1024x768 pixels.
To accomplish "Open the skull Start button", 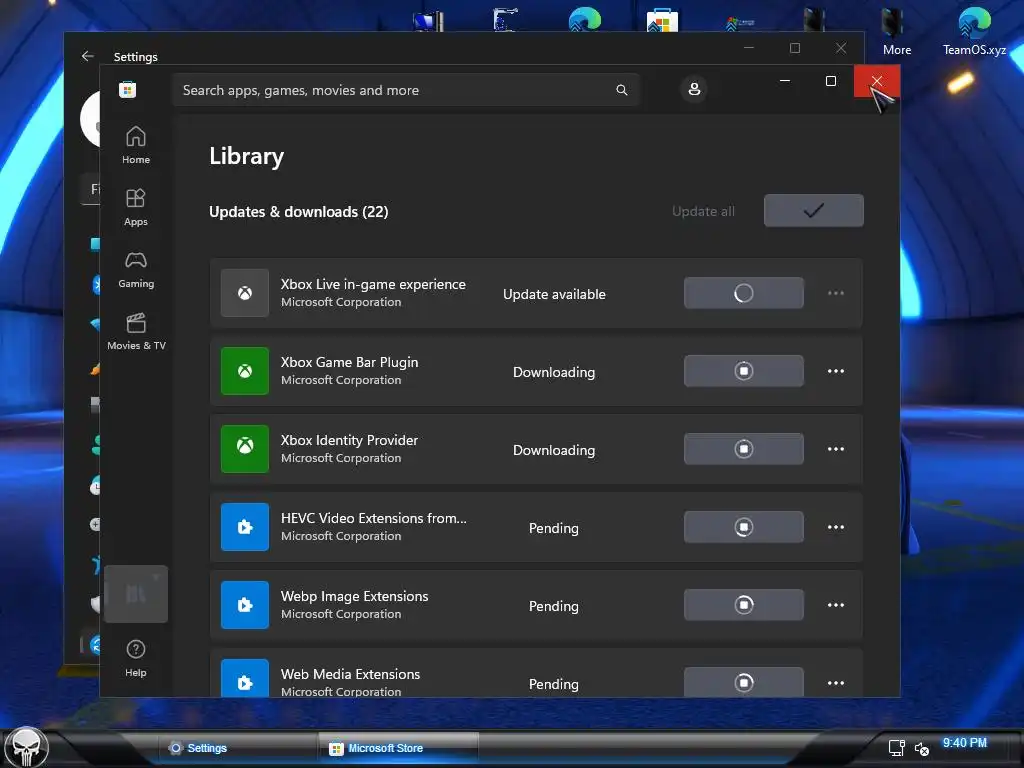I will coord(26,747).
